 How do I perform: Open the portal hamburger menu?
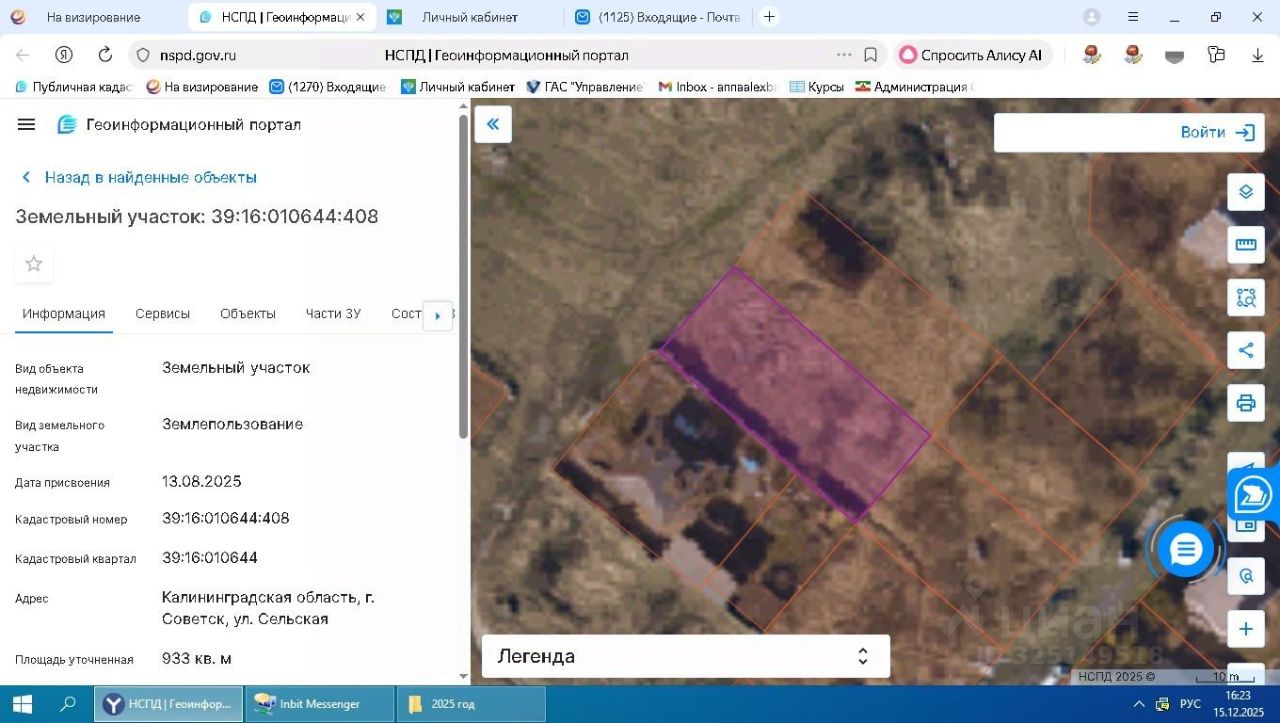[x=27, y=124]
